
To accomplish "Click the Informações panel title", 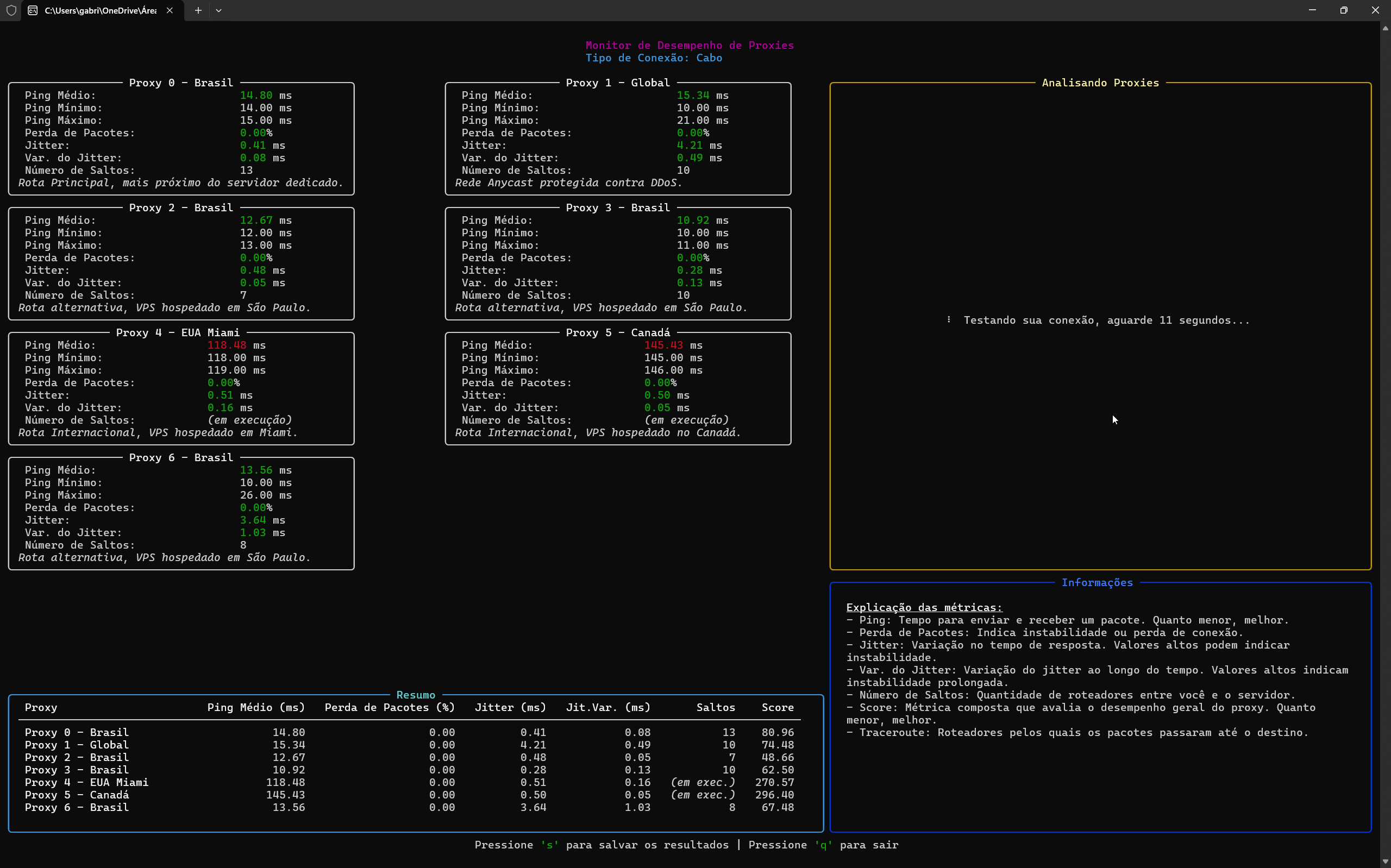I will (x=1097, y=583).
